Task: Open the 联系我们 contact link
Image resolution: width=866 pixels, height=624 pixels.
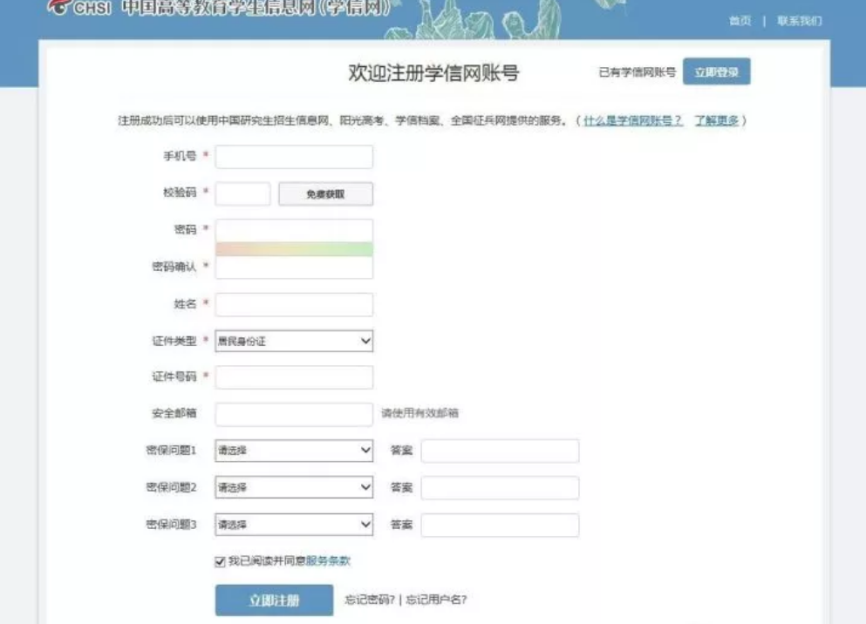Action: pos(799,21)
